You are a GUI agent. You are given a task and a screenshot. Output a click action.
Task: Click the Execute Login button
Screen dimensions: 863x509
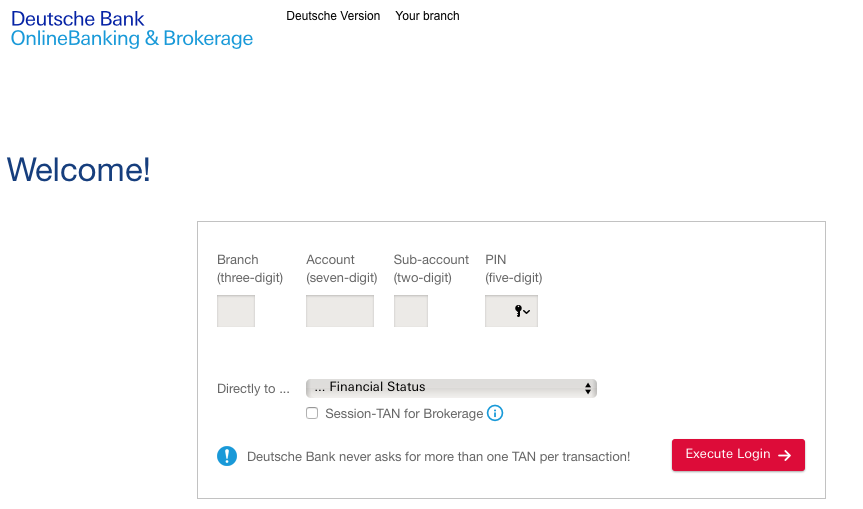(738, 455)
